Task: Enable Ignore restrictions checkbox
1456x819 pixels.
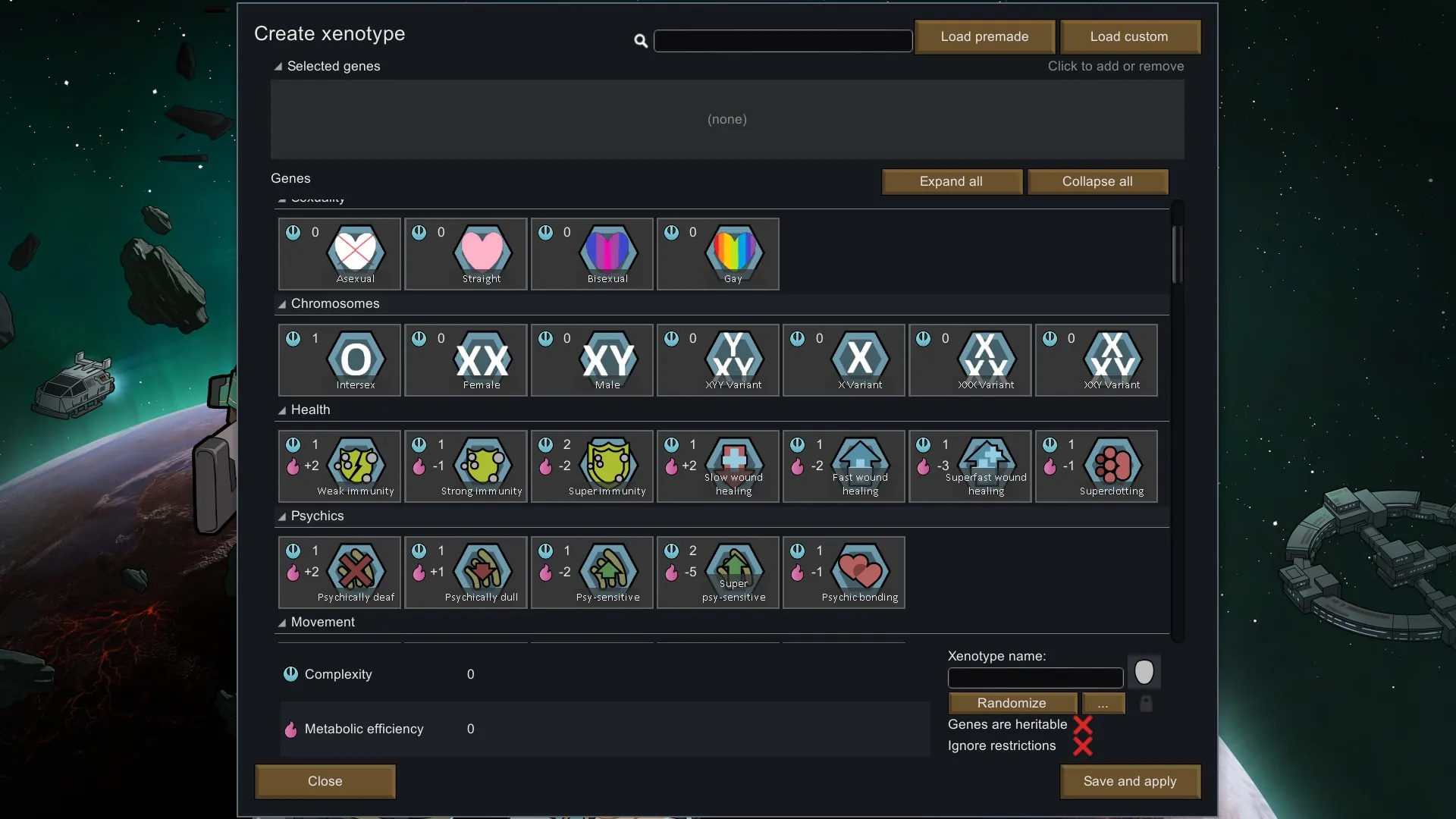Action: (x=1082, y=746)
